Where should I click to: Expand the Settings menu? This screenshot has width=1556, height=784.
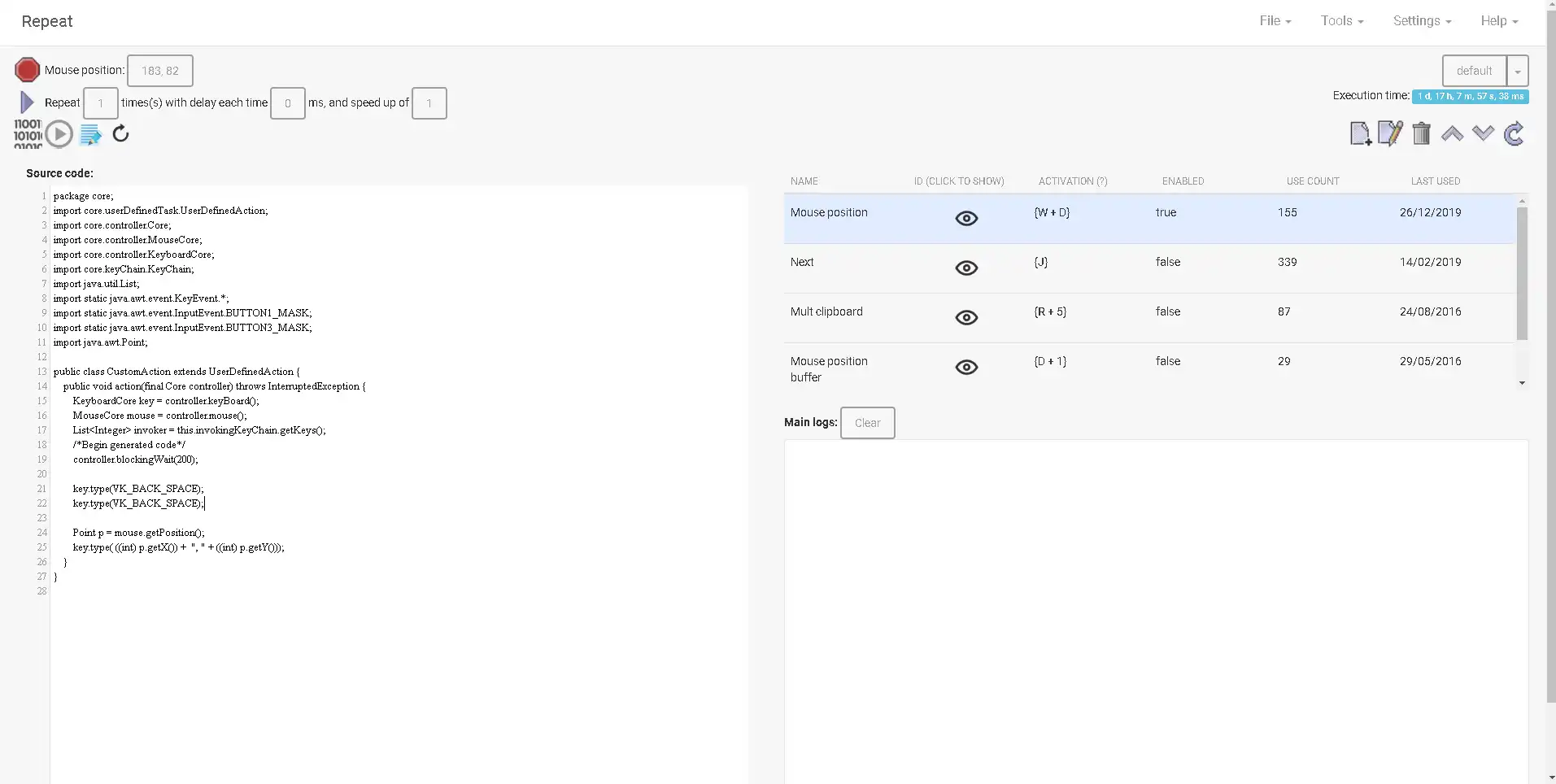1422,21
